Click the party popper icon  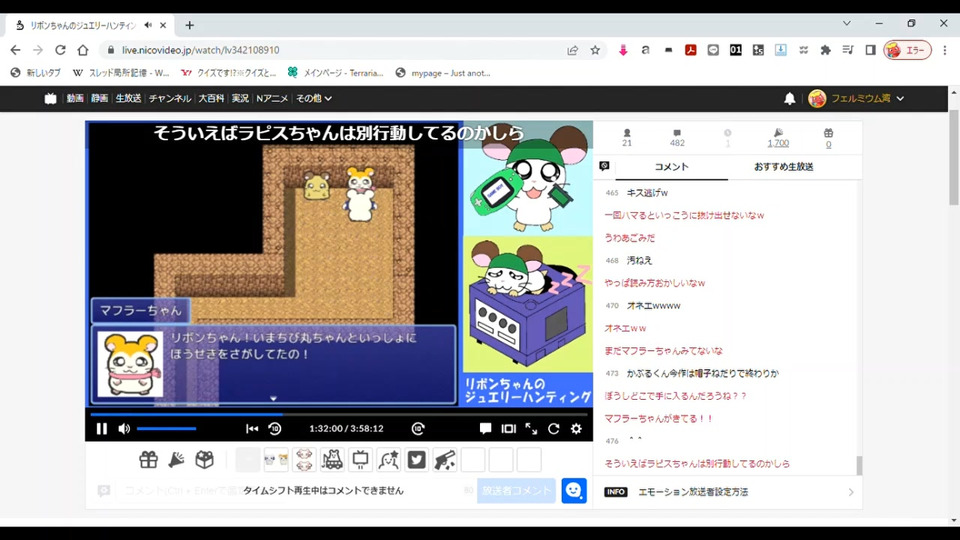click(176, 459)
